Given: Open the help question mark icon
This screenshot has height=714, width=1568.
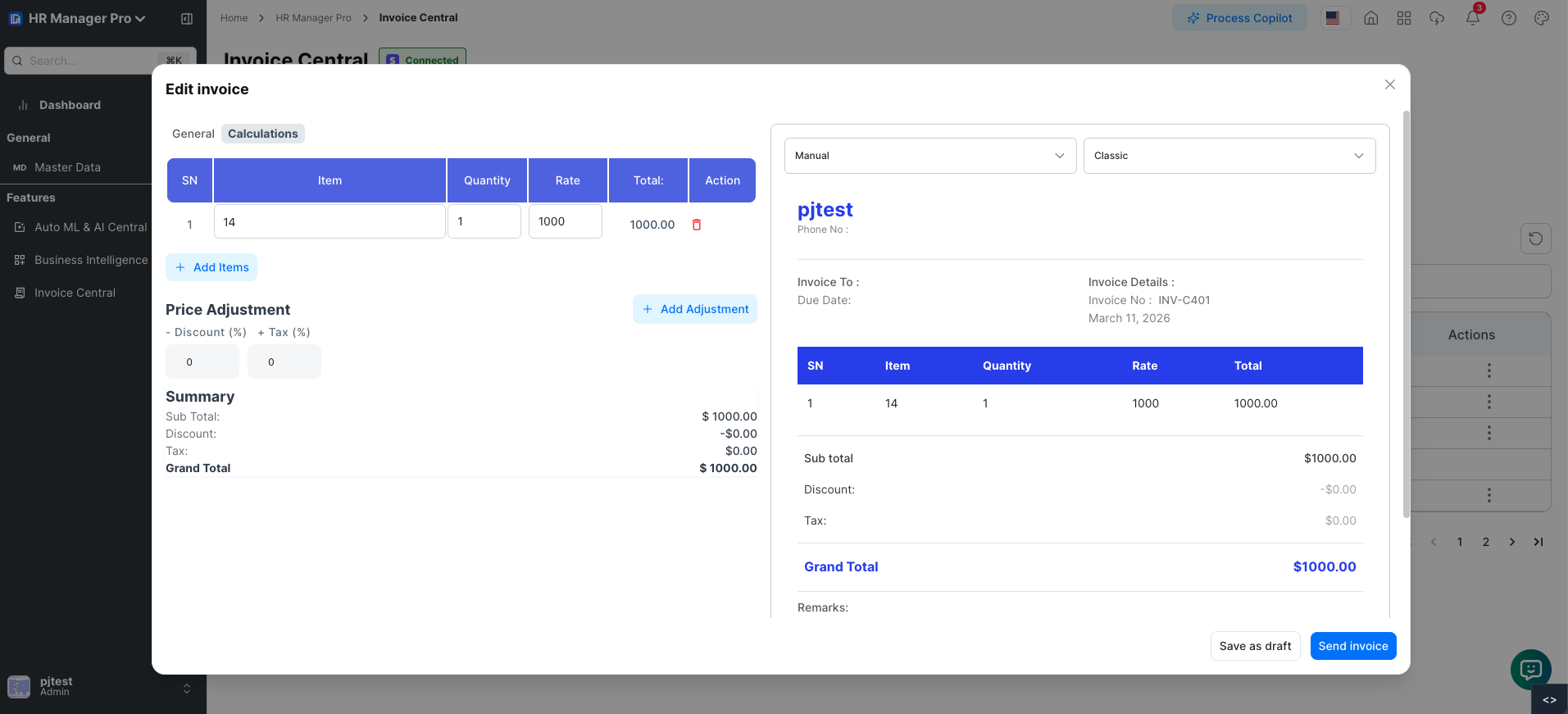Looking at the screenshot, I should 1509,18.
